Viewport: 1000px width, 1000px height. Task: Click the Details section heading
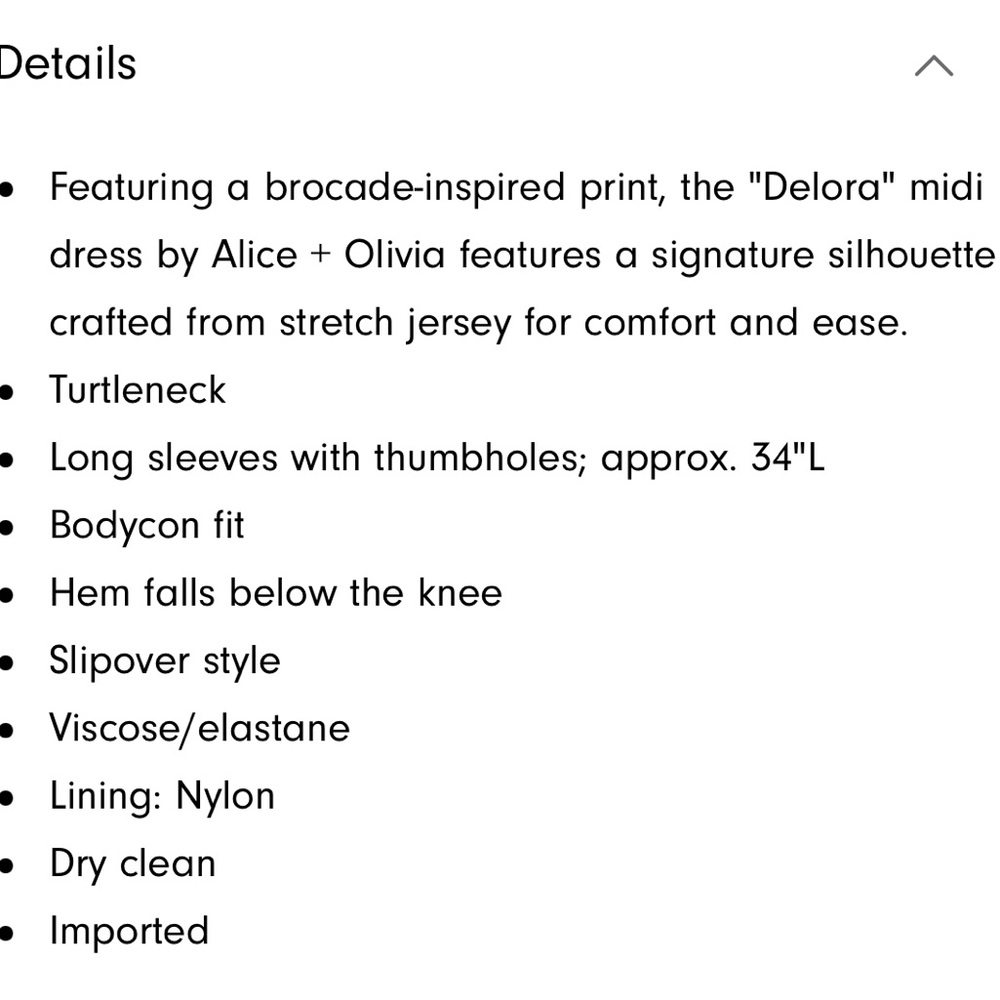[x=68, y=64]
